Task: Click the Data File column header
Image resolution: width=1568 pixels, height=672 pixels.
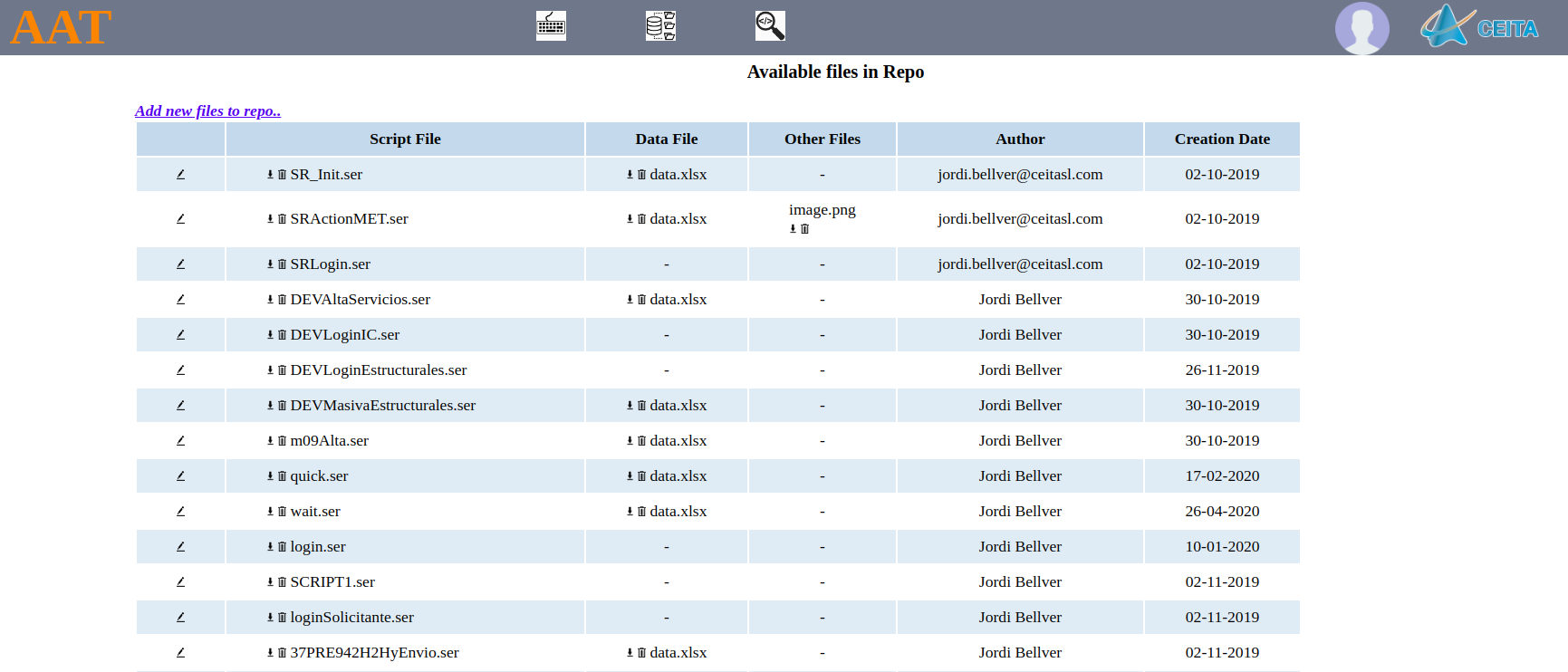Action: point(667,139)
